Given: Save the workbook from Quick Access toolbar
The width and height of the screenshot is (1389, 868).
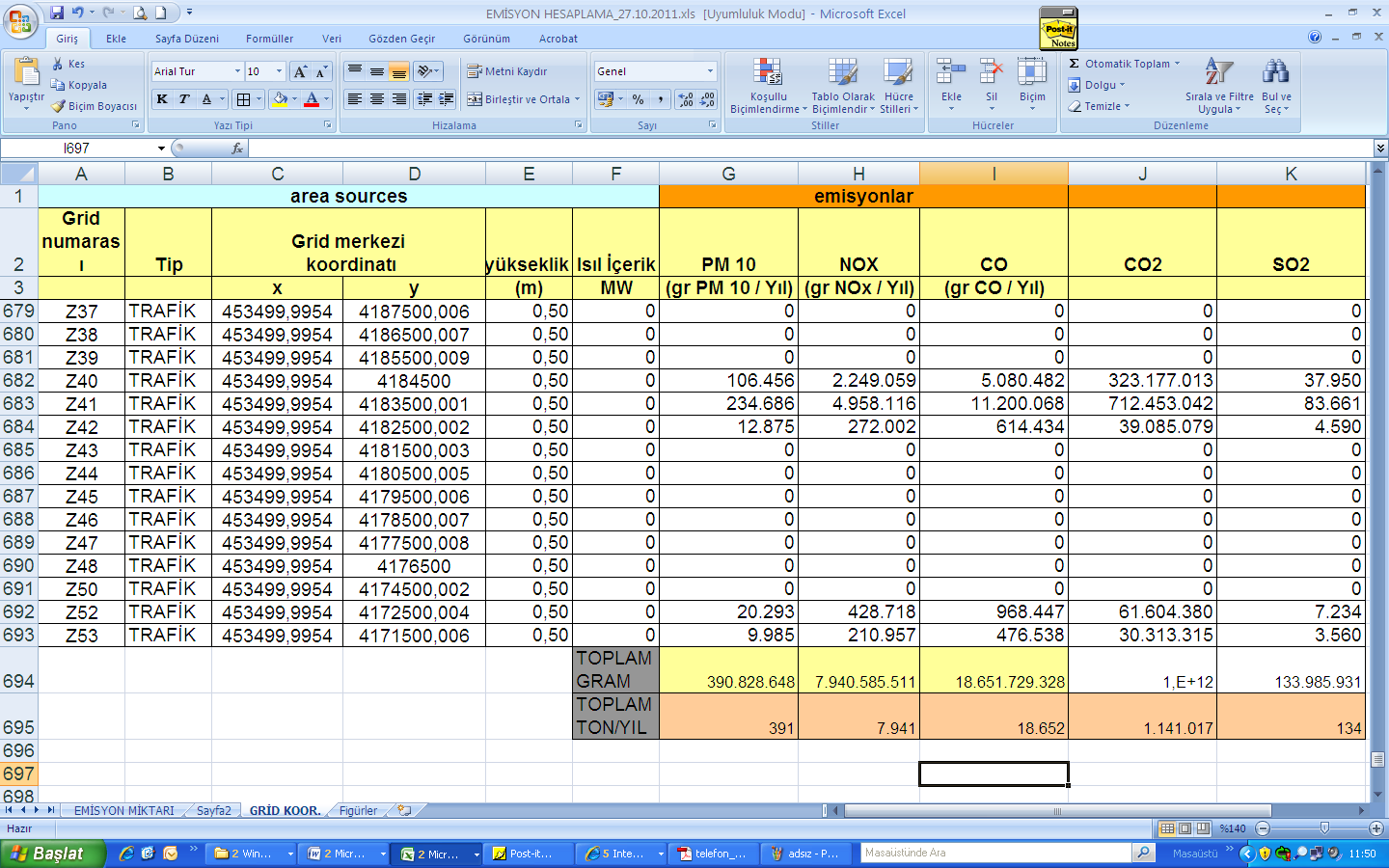Looking at the screenshot, I should 57,13.
